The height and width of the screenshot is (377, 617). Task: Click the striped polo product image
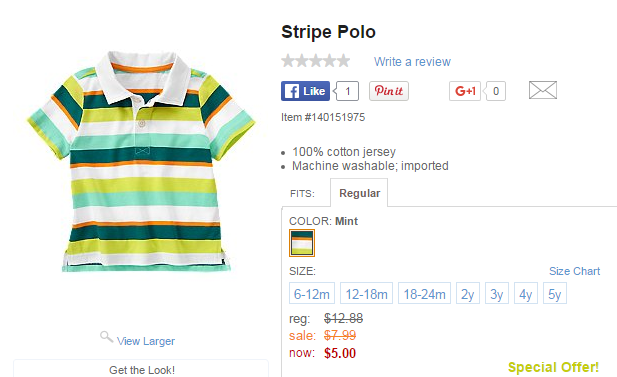pos(141,161)
